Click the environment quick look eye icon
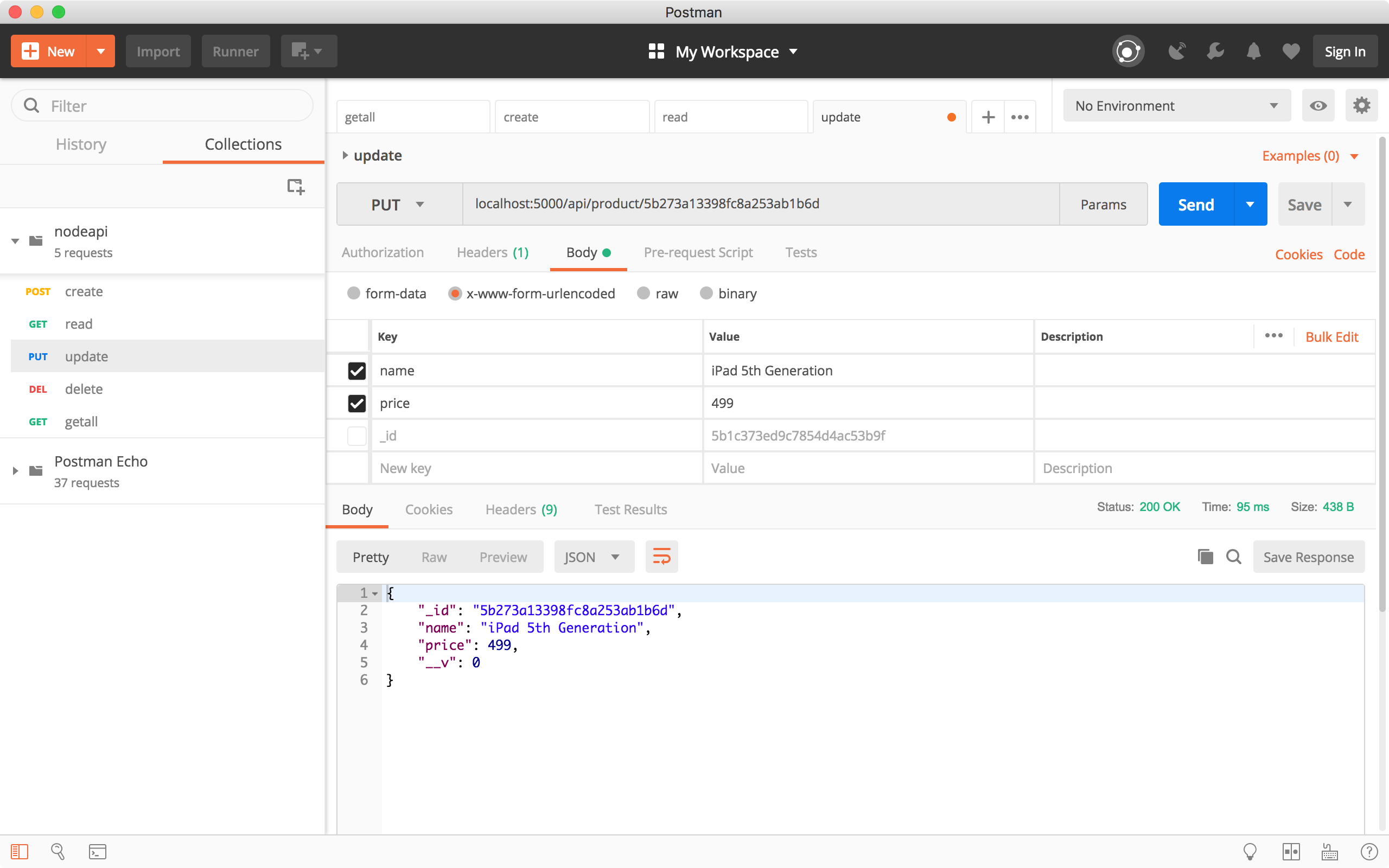 1318,106
